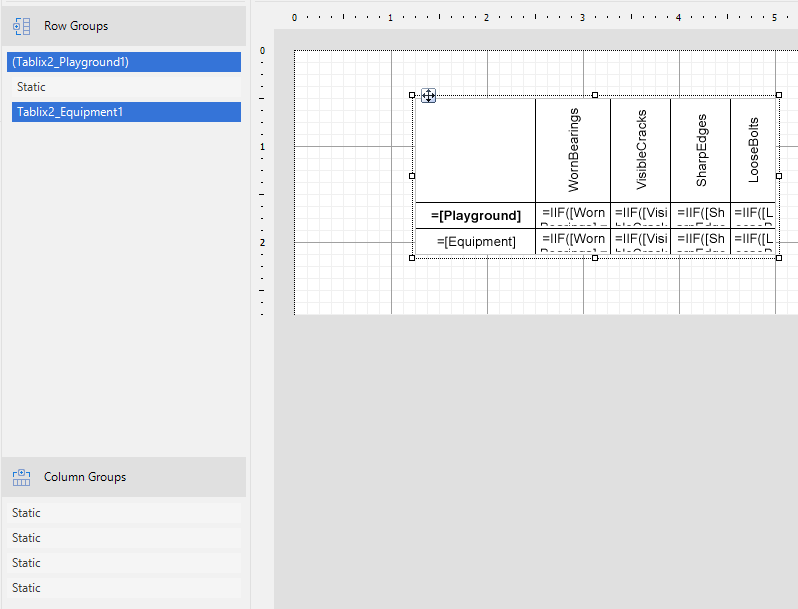Select the Tablix2_Equipment1 row group
This screenshot has width=798, height=609.
click(126, 112)
